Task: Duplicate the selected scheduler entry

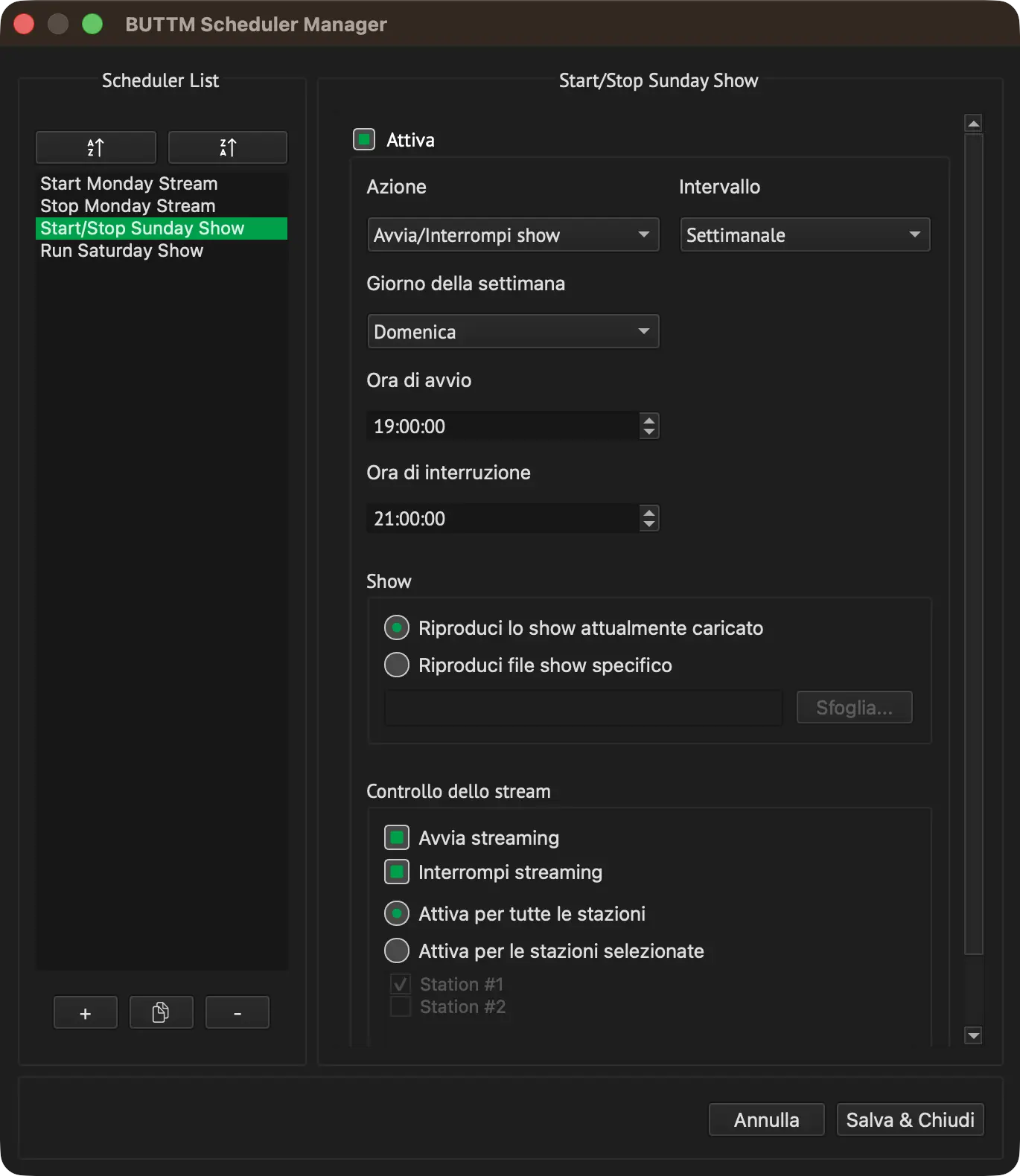Action: [162, 1012]
